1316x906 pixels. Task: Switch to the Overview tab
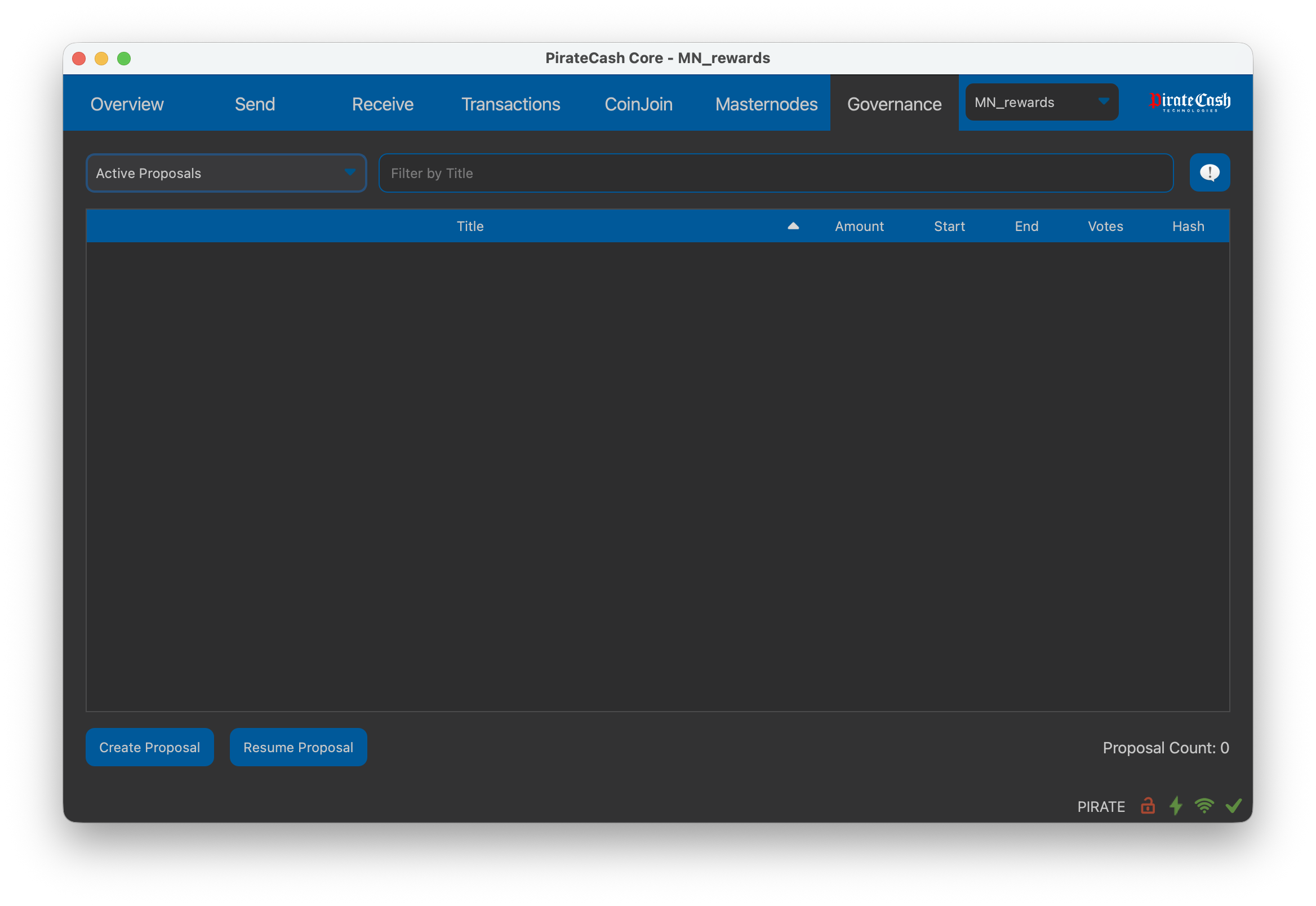[x=127, y=104]
